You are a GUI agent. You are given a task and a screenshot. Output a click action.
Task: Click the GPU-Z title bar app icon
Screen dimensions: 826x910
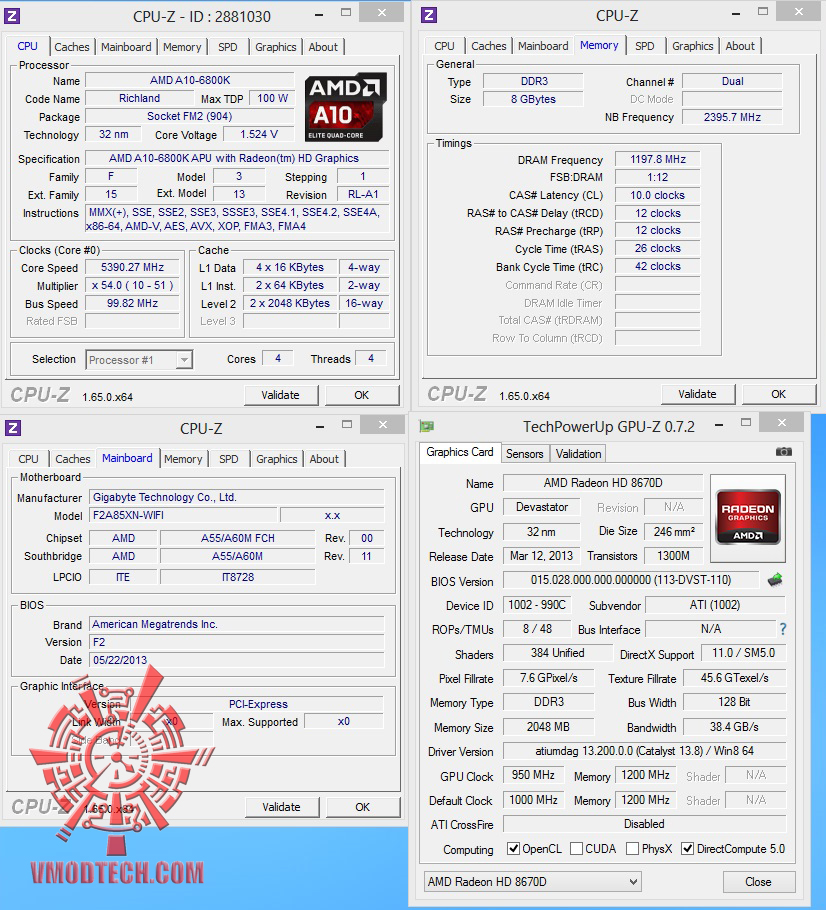pyautogui.click(x=427, y=427)
